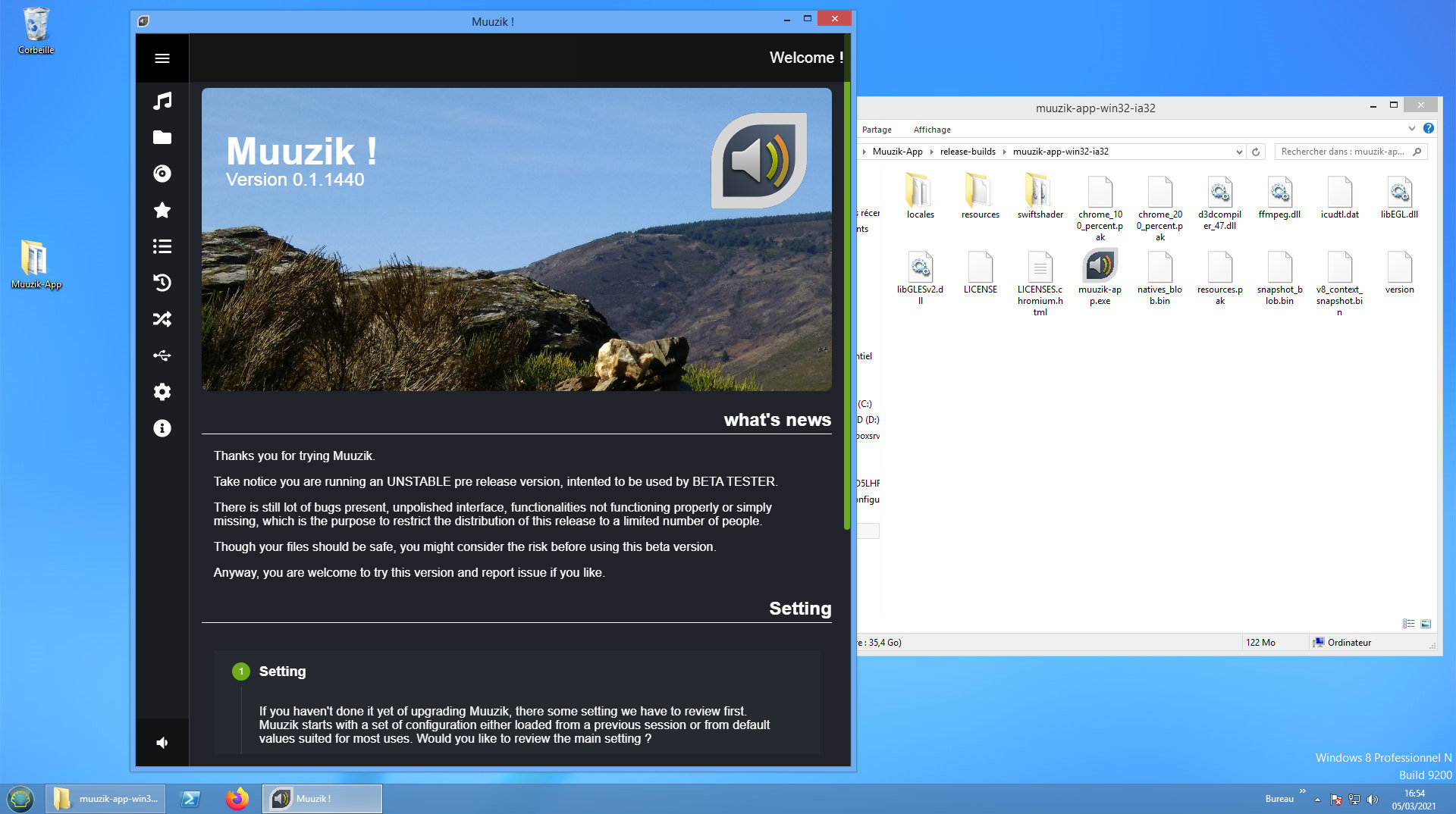
Task: Open the USB devices icon
Action: pos(162,355)
